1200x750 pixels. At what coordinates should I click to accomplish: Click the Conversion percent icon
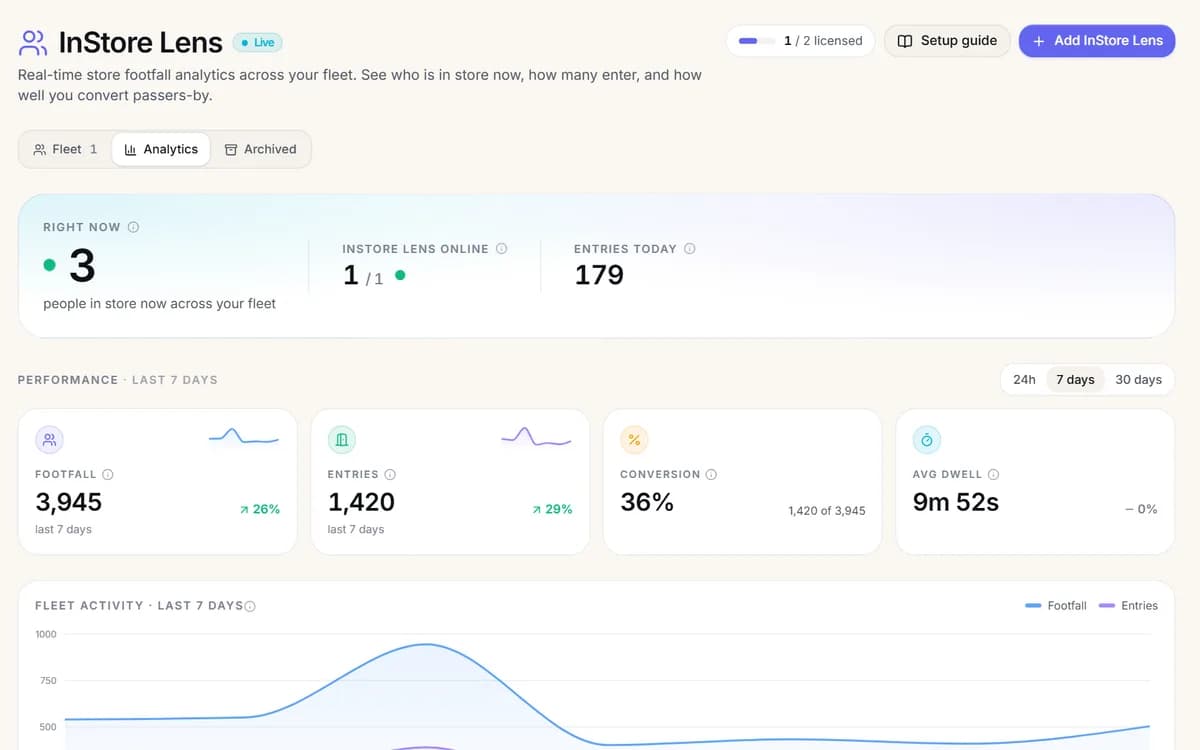pyautogui.click(x=634, y=440)
